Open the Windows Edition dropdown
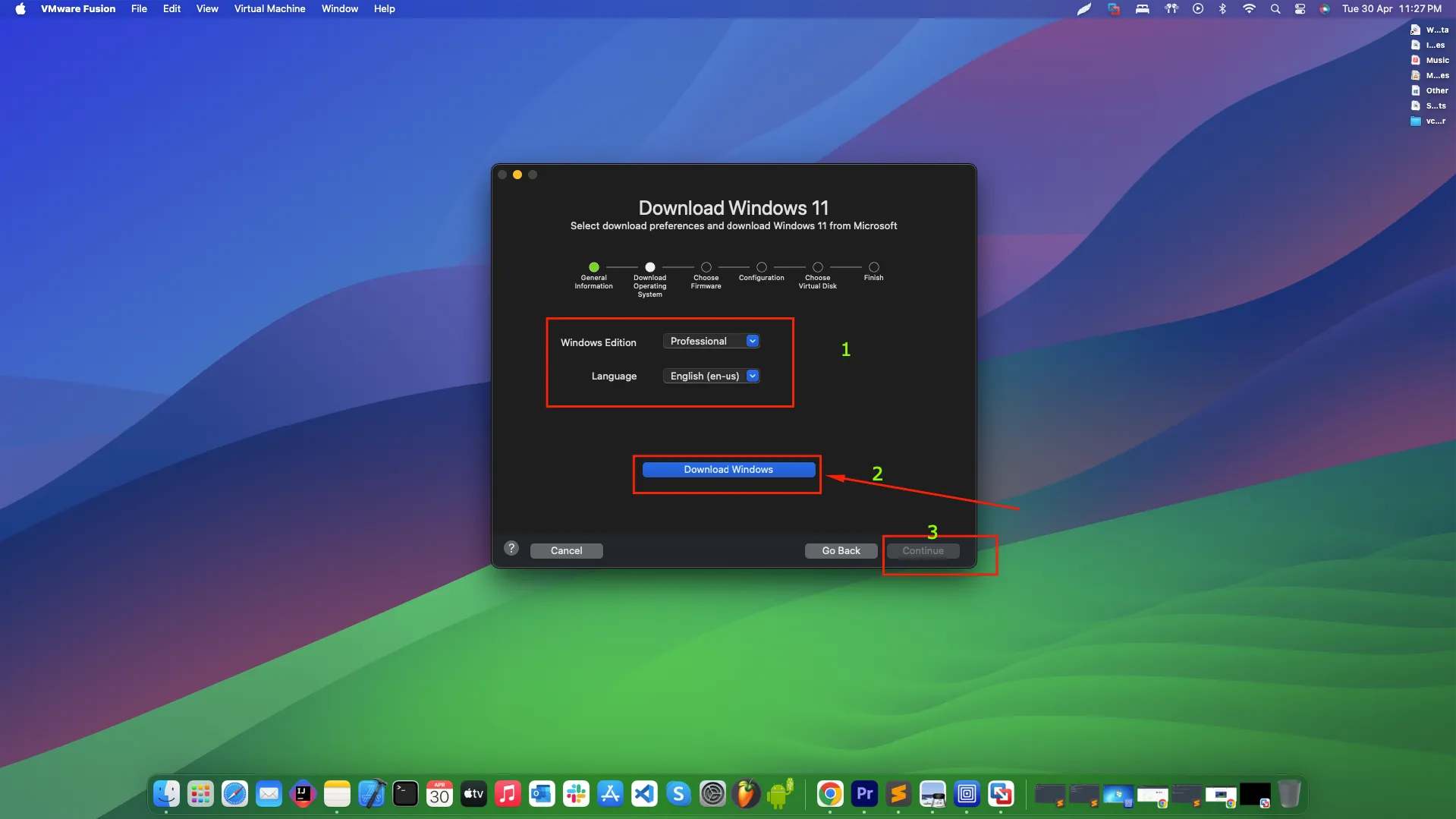The height and width of the screenshot is (819, 1456). pyautogui.click(x=711, y=341)
